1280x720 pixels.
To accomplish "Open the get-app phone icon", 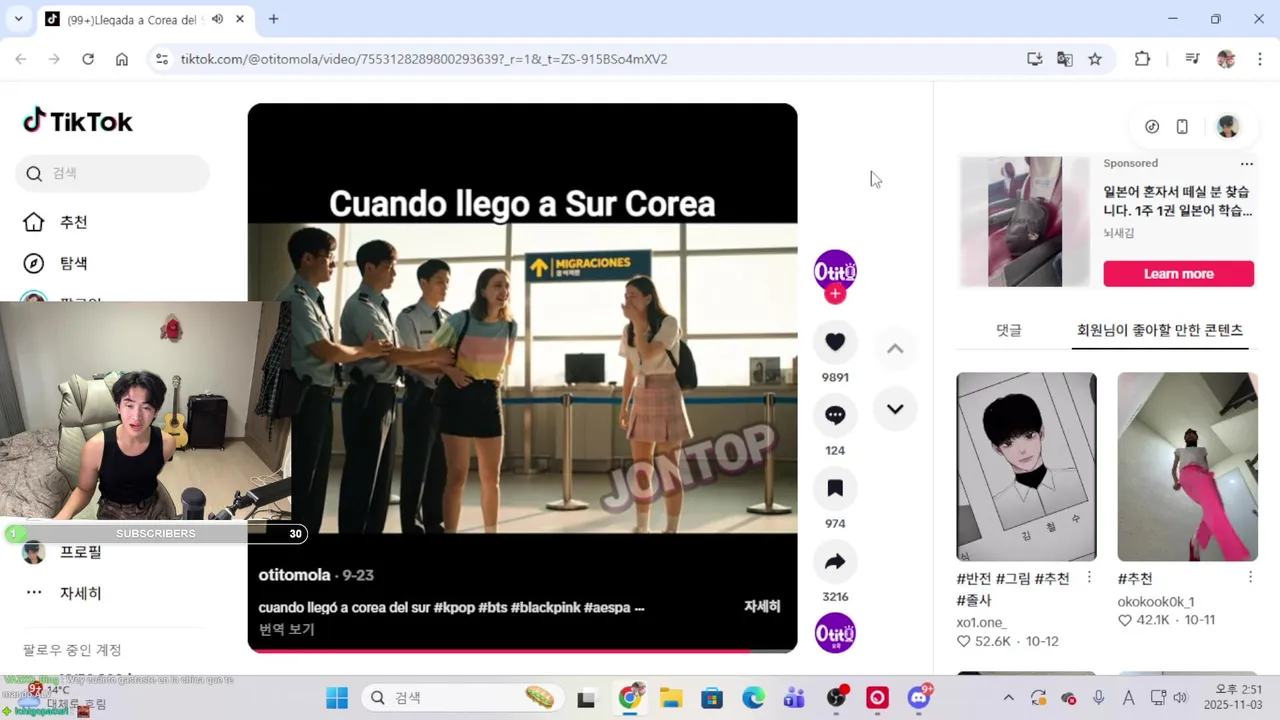I will (1182, 127).
